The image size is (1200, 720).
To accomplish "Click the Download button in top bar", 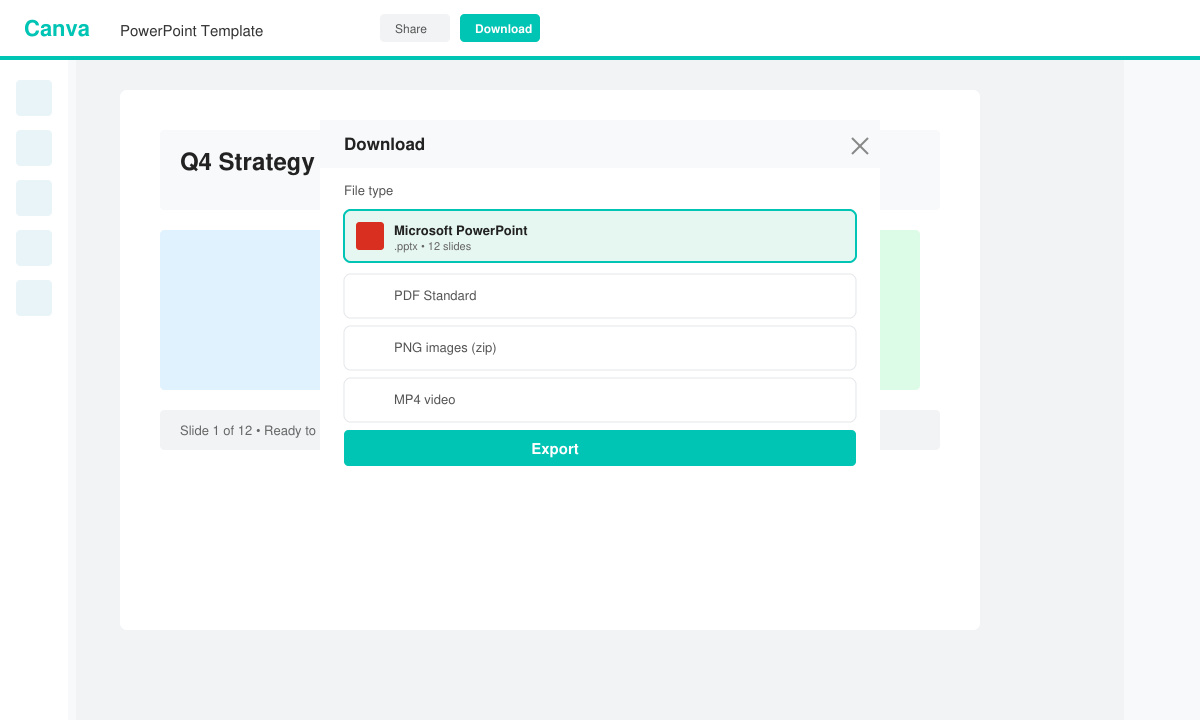I will [500, 28].
